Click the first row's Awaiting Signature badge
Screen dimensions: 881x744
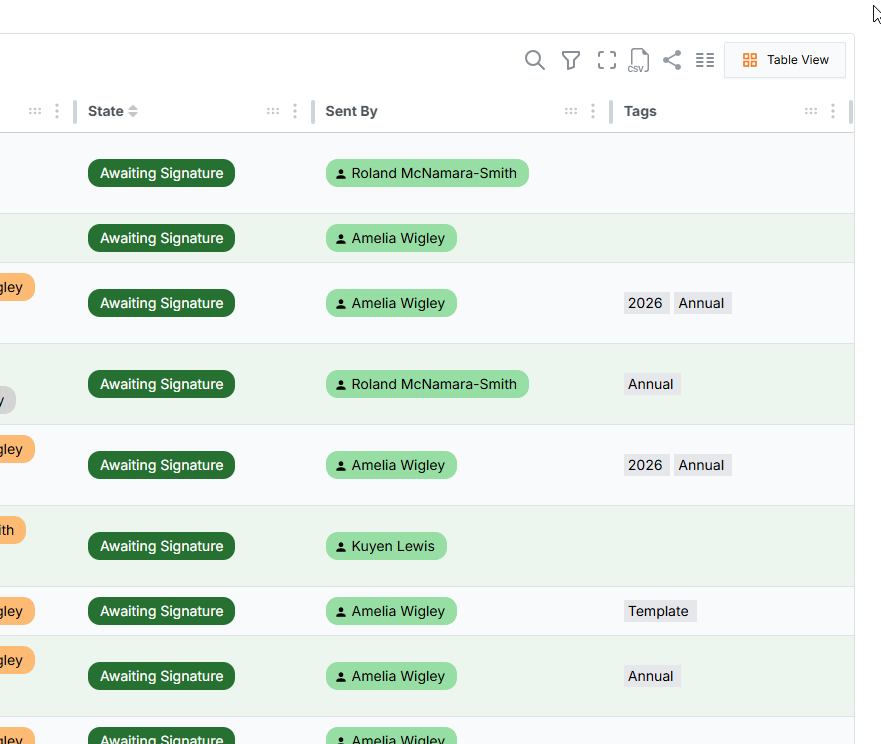161,173
